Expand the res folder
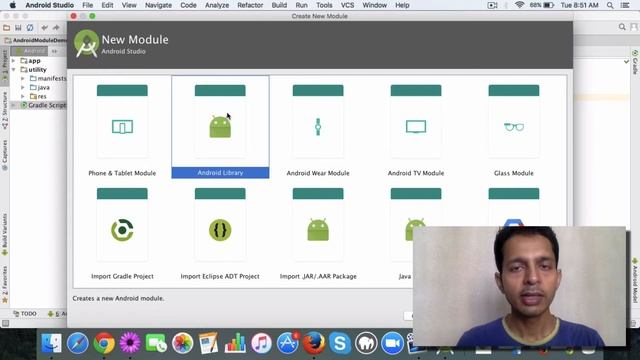Image resolution: width=640 pixels, height=360 pixels. [x=23, y=96]
